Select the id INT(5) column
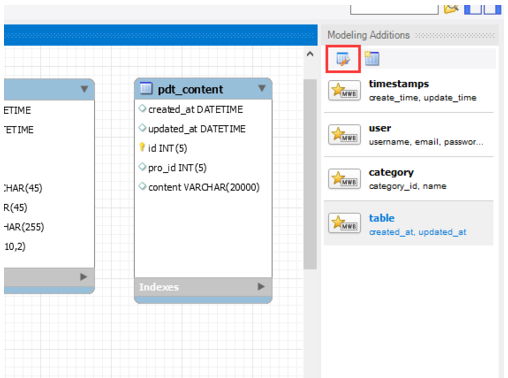508x378 pixels. click(x=168, y=148)
